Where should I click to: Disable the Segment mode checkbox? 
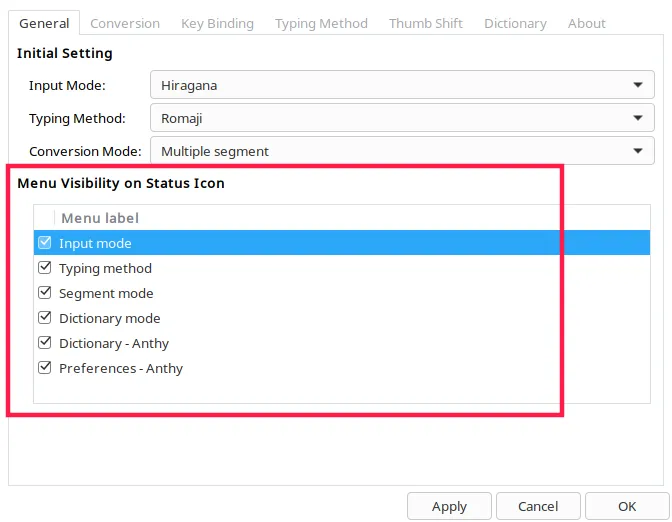click(44, 293)
